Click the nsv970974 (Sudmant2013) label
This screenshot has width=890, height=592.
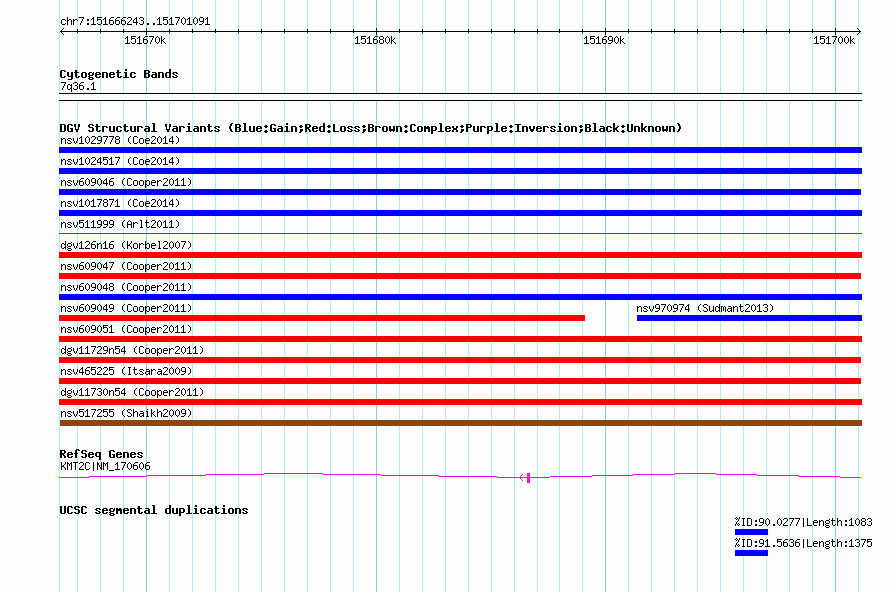click(x=705, y=308)
